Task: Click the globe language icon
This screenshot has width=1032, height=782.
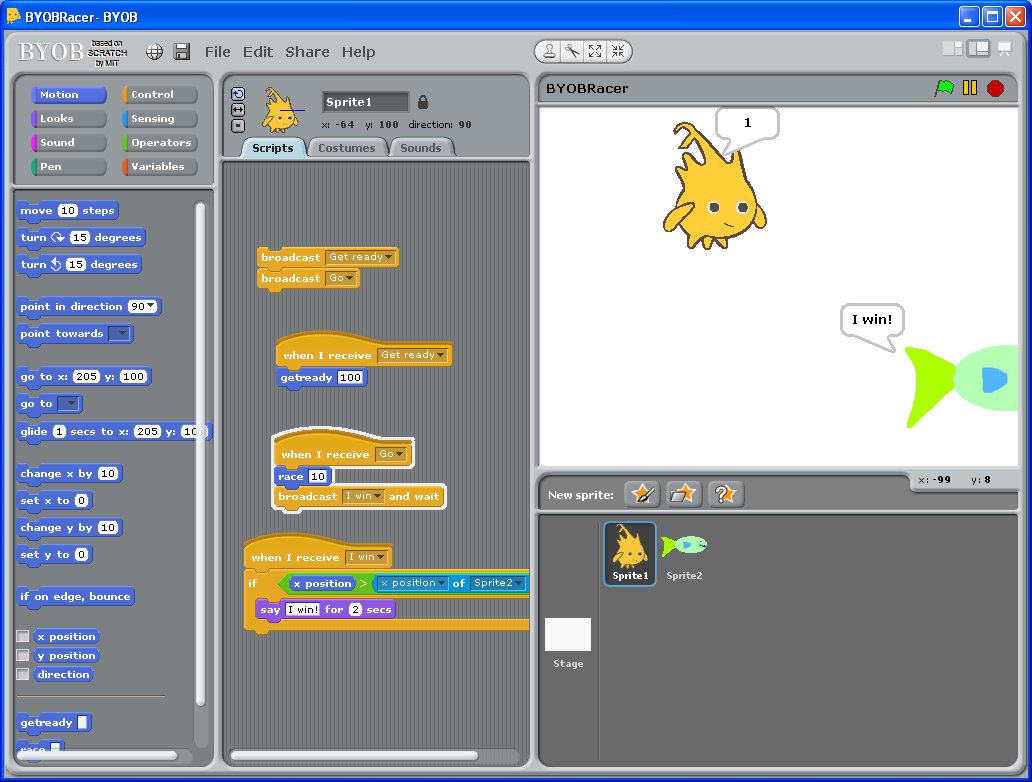Action: 155,52
